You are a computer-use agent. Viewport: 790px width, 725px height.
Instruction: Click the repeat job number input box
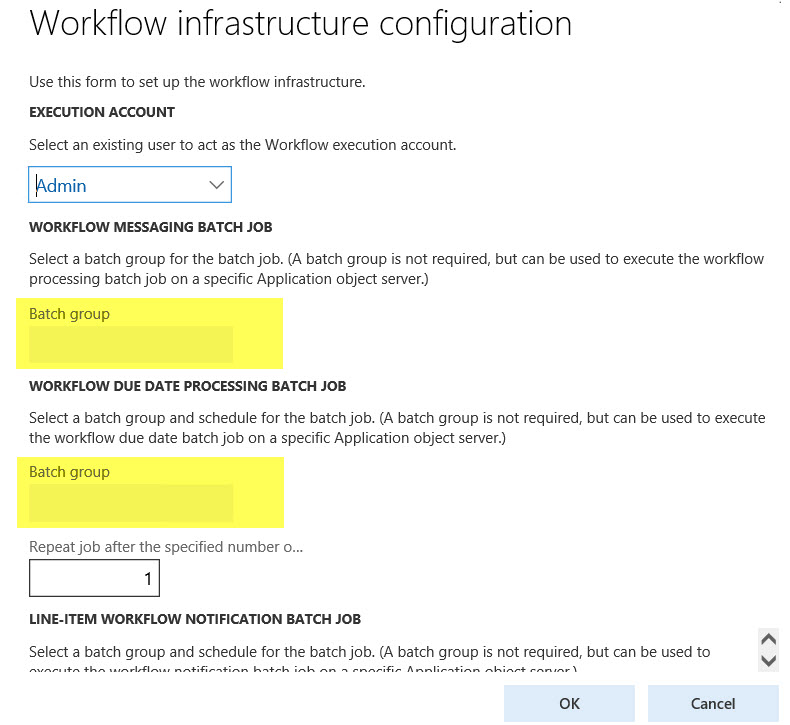click(x=94, y=578)
